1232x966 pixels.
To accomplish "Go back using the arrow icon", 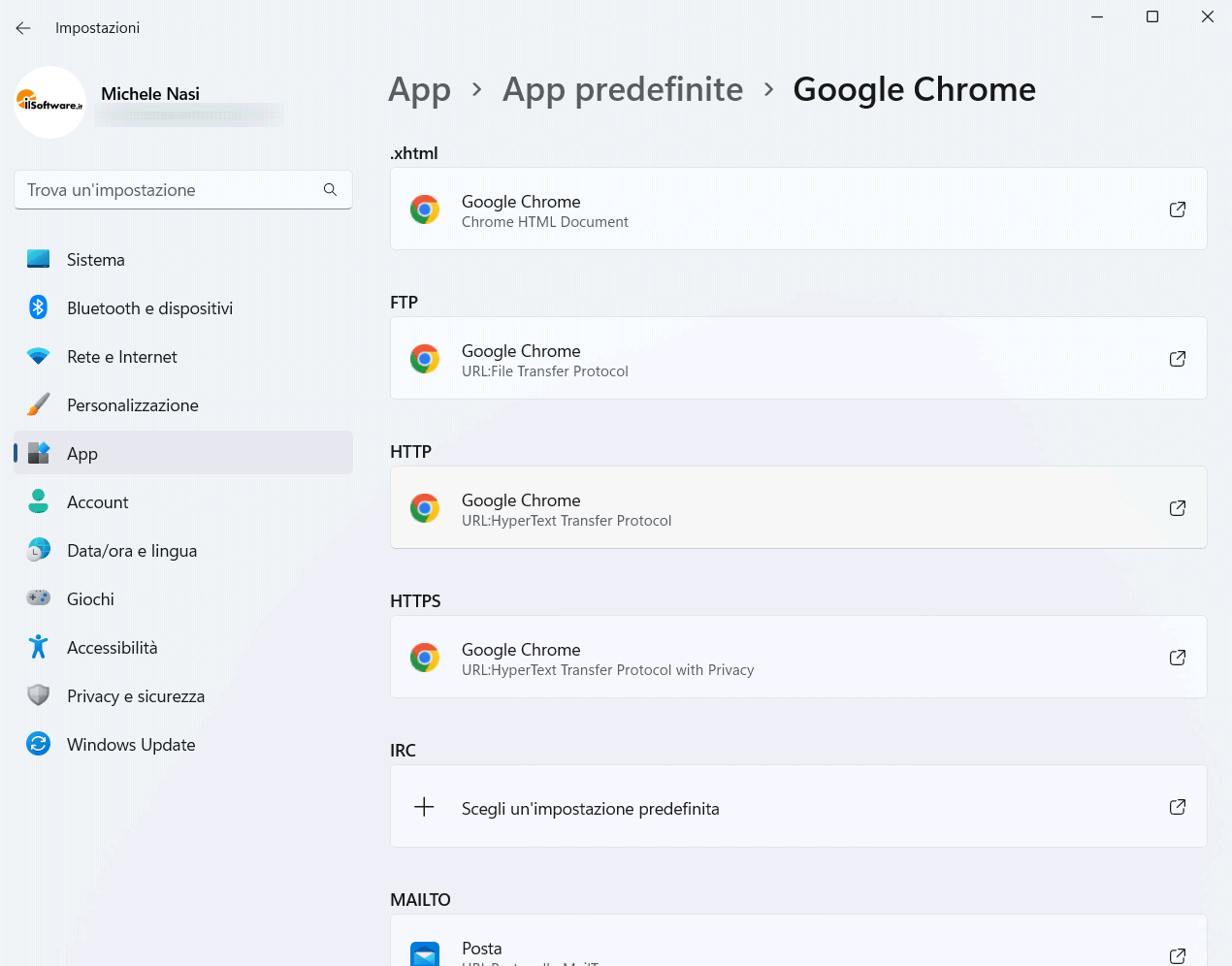I will click(23, 28).
